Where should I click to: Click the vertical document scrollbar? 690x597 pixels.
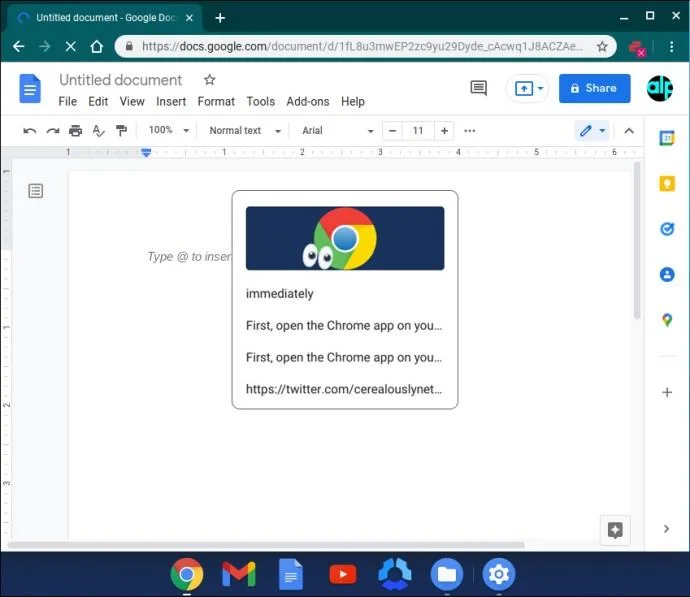coord(637,241)
